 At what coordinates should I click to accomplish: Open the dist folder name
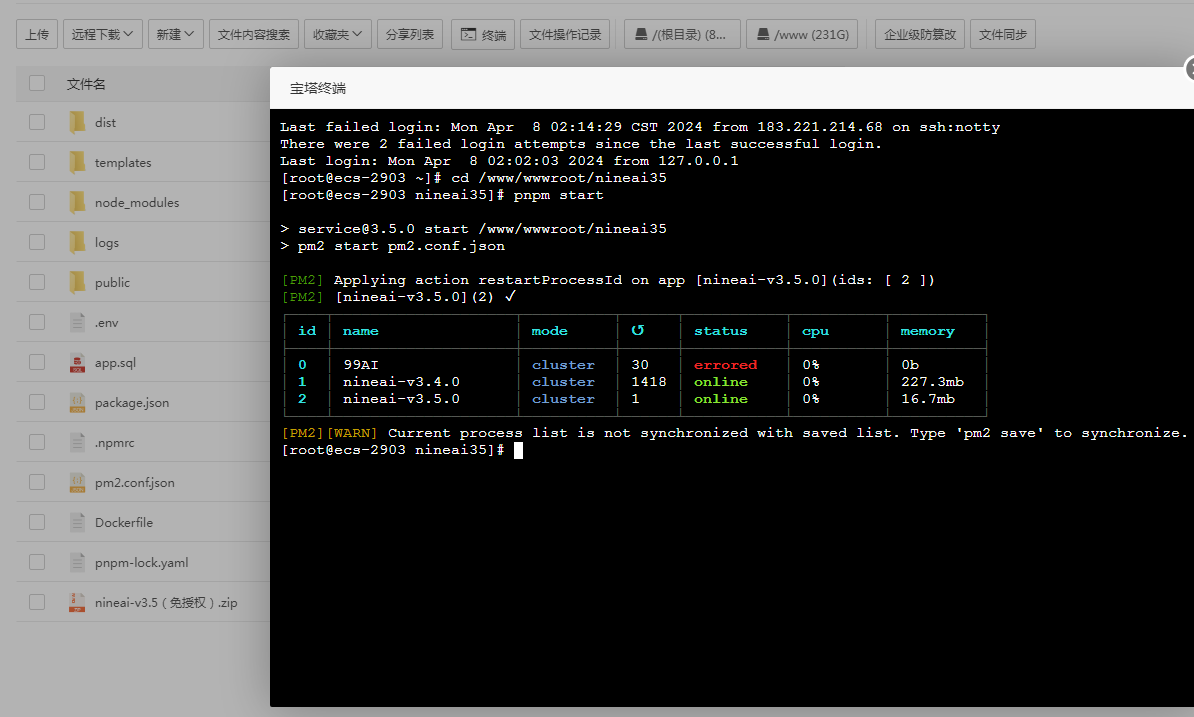(x=105, y=123)
